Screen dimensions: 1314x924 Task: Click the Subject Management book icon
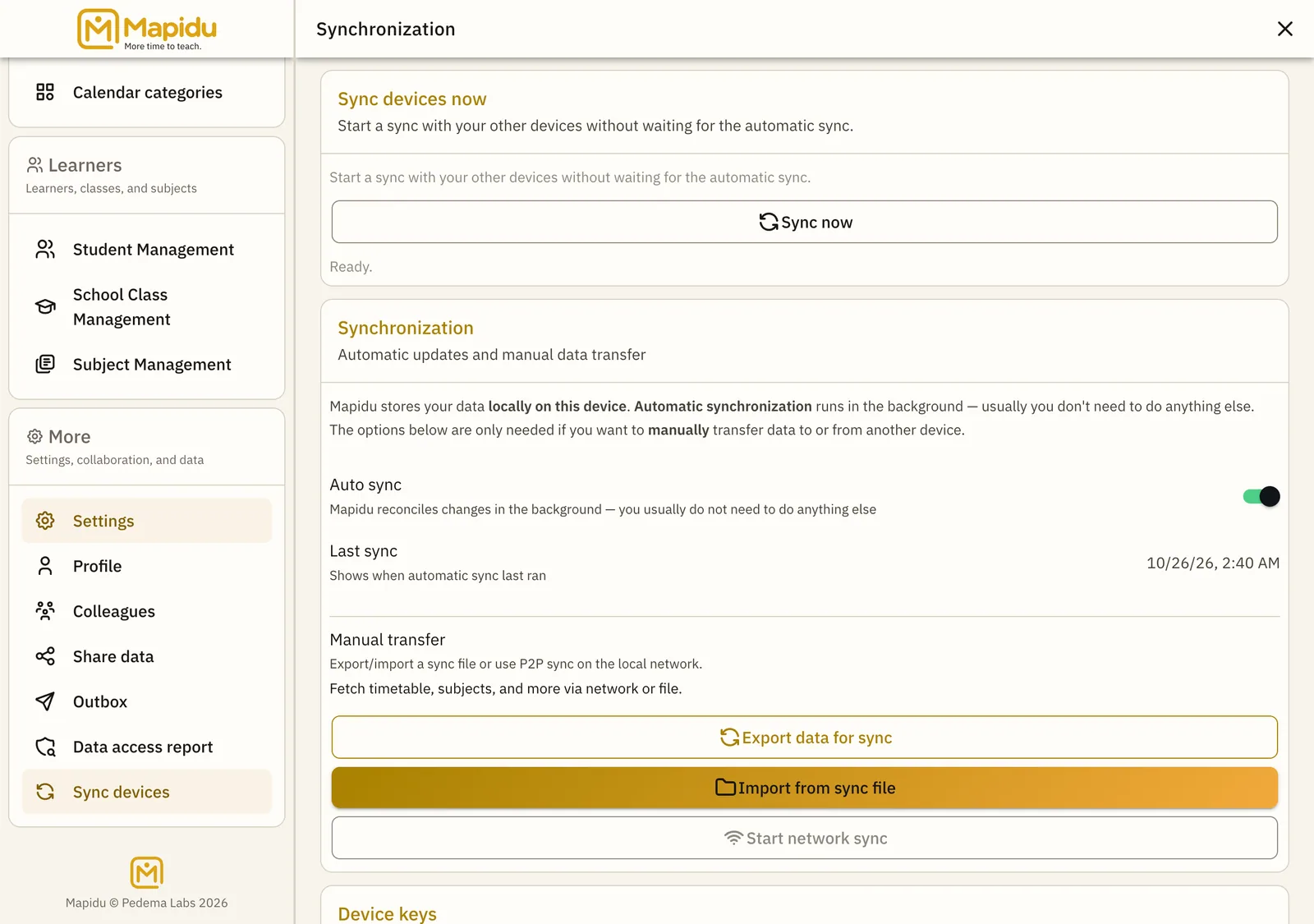click(45, 364)
